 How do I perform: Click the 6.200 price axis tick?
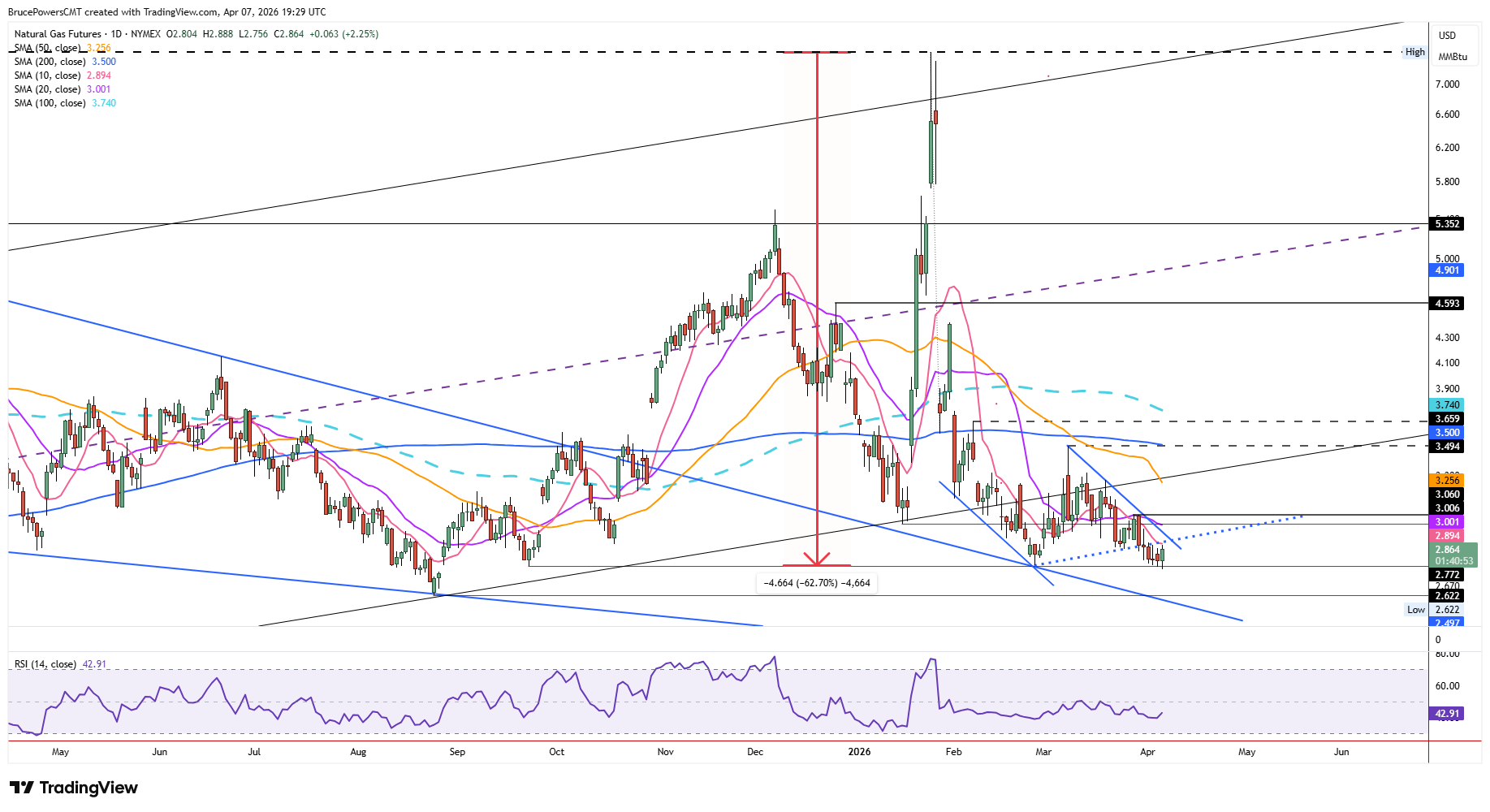pyautogui.click(x=1447, y=148)
